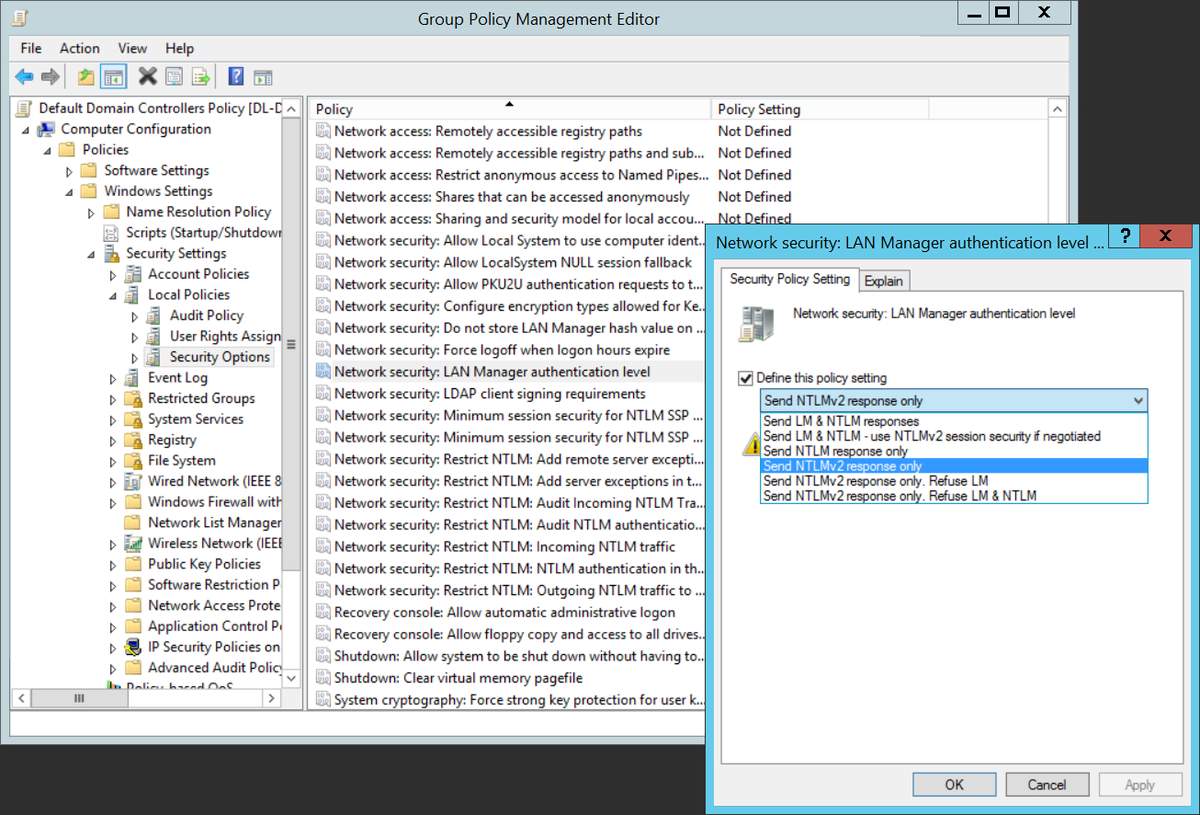Image resolution: width=1200 pixels, height=815 pixels.
Task: Click the console tree horizontal scrollbar thumb
Action: tap(81, 700)
